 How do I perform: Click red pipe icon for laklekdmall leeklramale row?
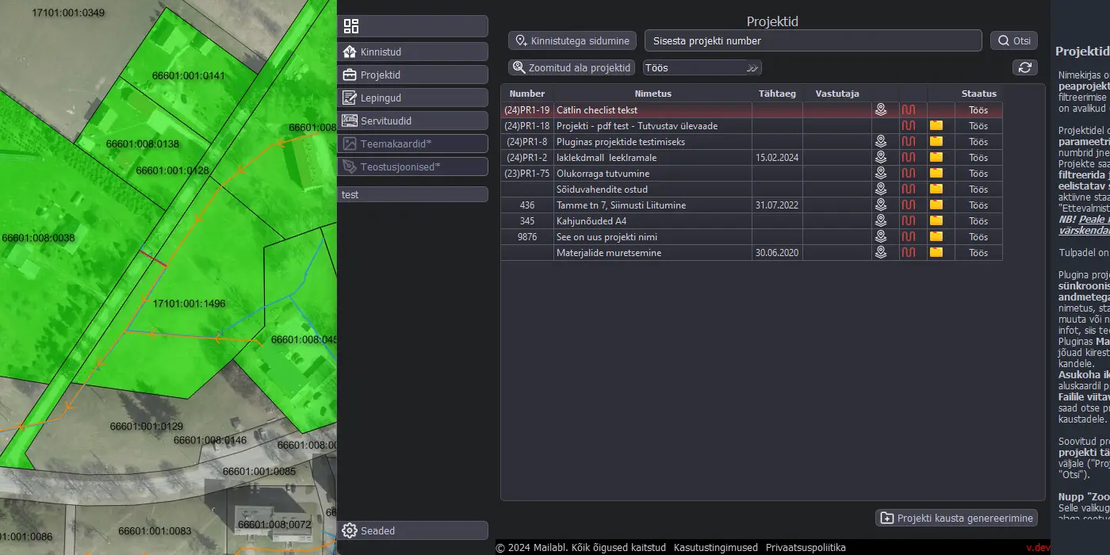pos(908,157)
